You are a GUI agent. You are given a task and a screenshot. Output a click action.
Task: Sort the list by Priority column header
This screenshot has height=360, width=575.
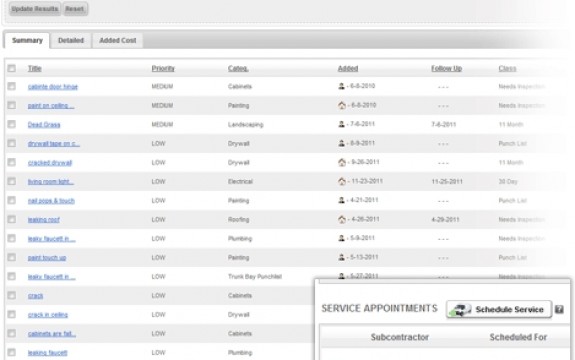(163, 68)
